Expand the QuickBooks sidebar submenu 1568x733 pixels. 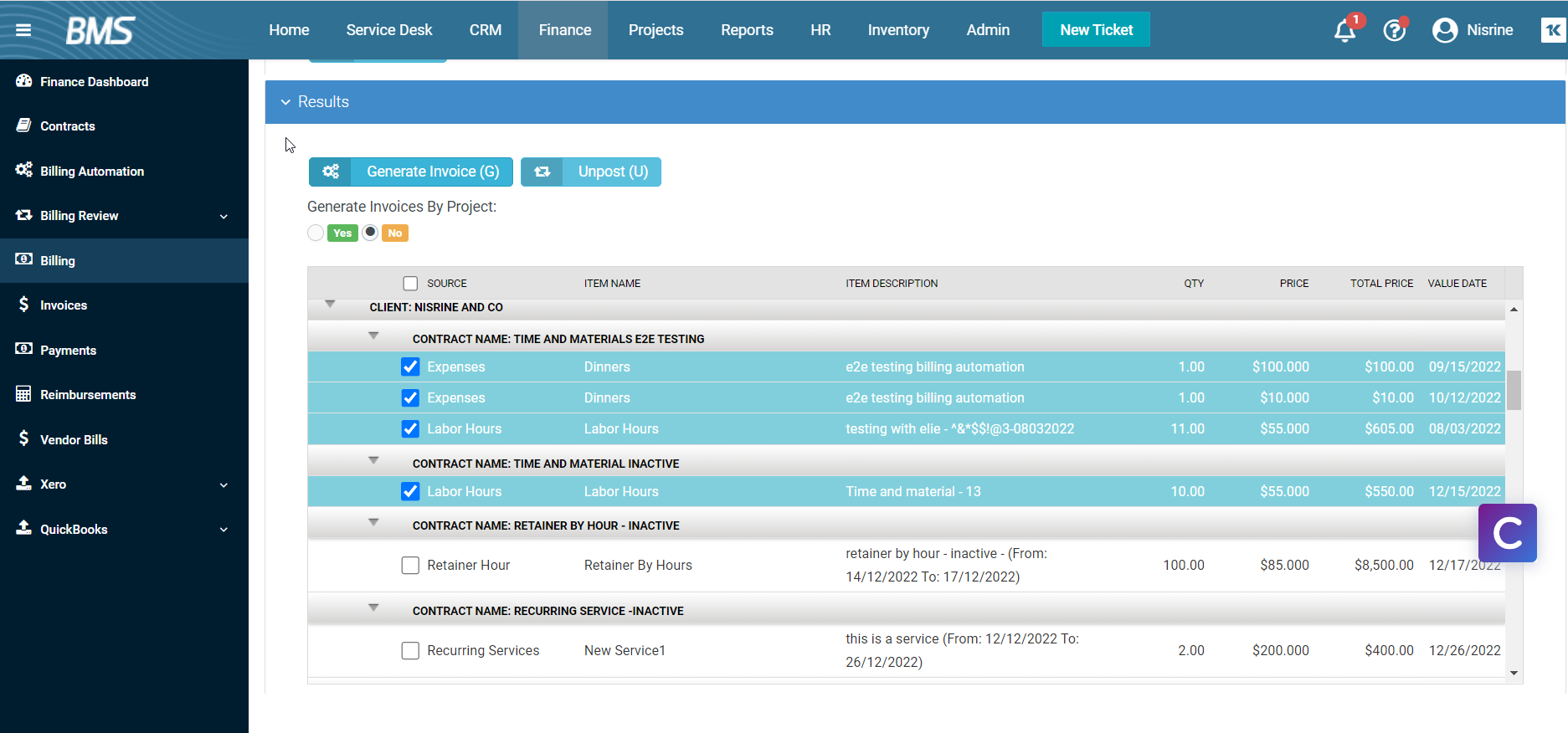tap(224, 530)
